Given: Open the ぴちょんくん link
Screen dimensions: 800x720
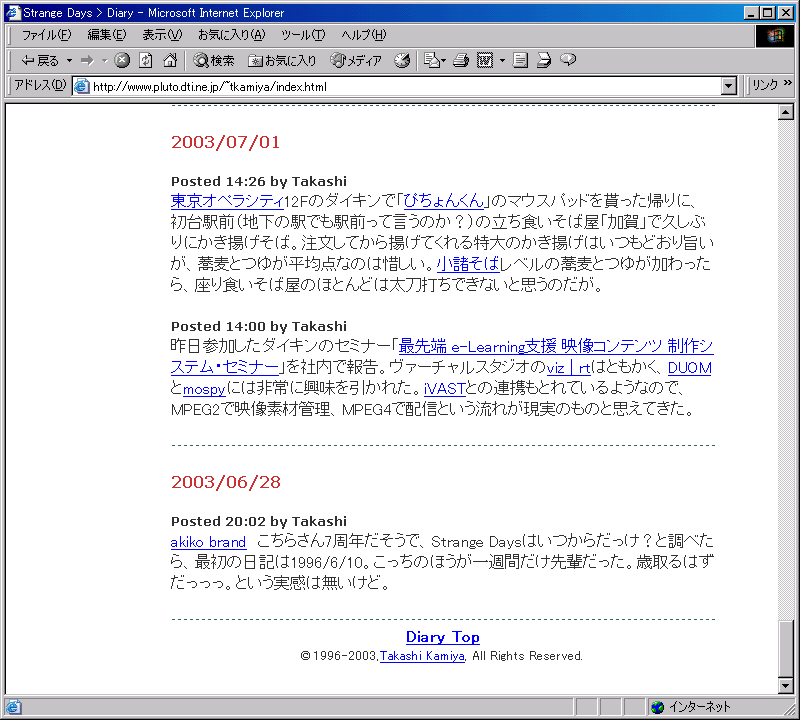Looking at the screenshot, I should point(443,201).
